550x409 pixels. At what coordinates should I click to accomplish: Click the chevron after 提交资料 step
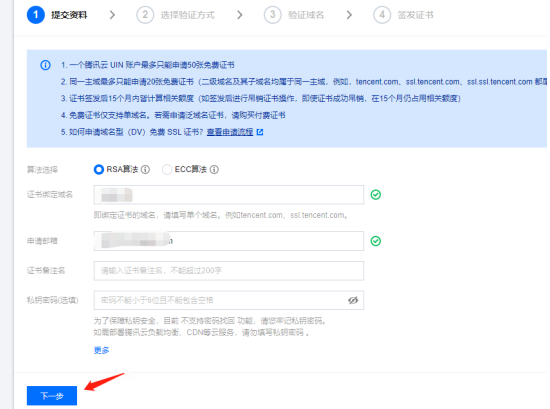[112, 15]
